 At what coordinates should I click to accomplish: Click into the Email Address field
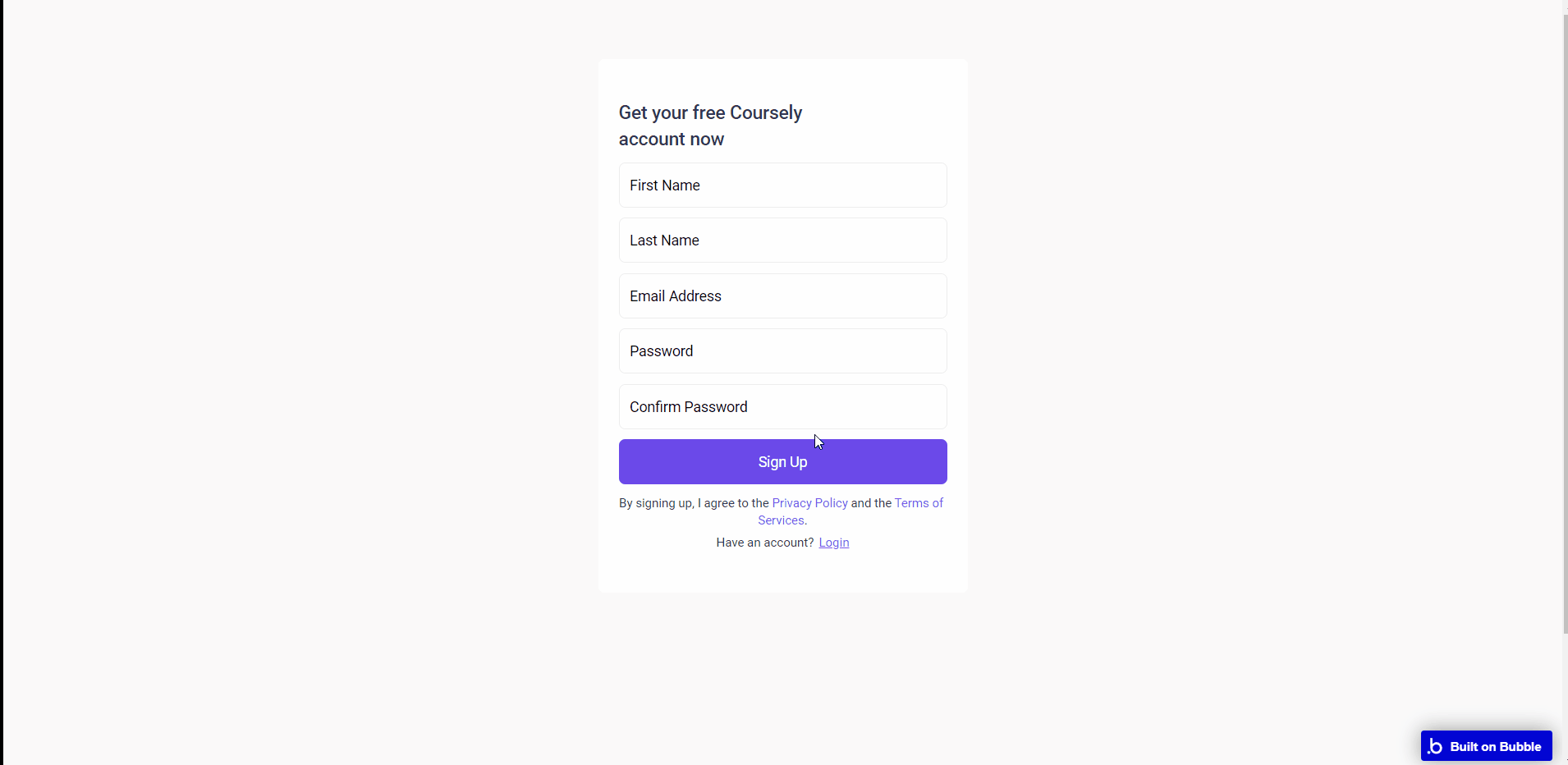coord(782,296)
